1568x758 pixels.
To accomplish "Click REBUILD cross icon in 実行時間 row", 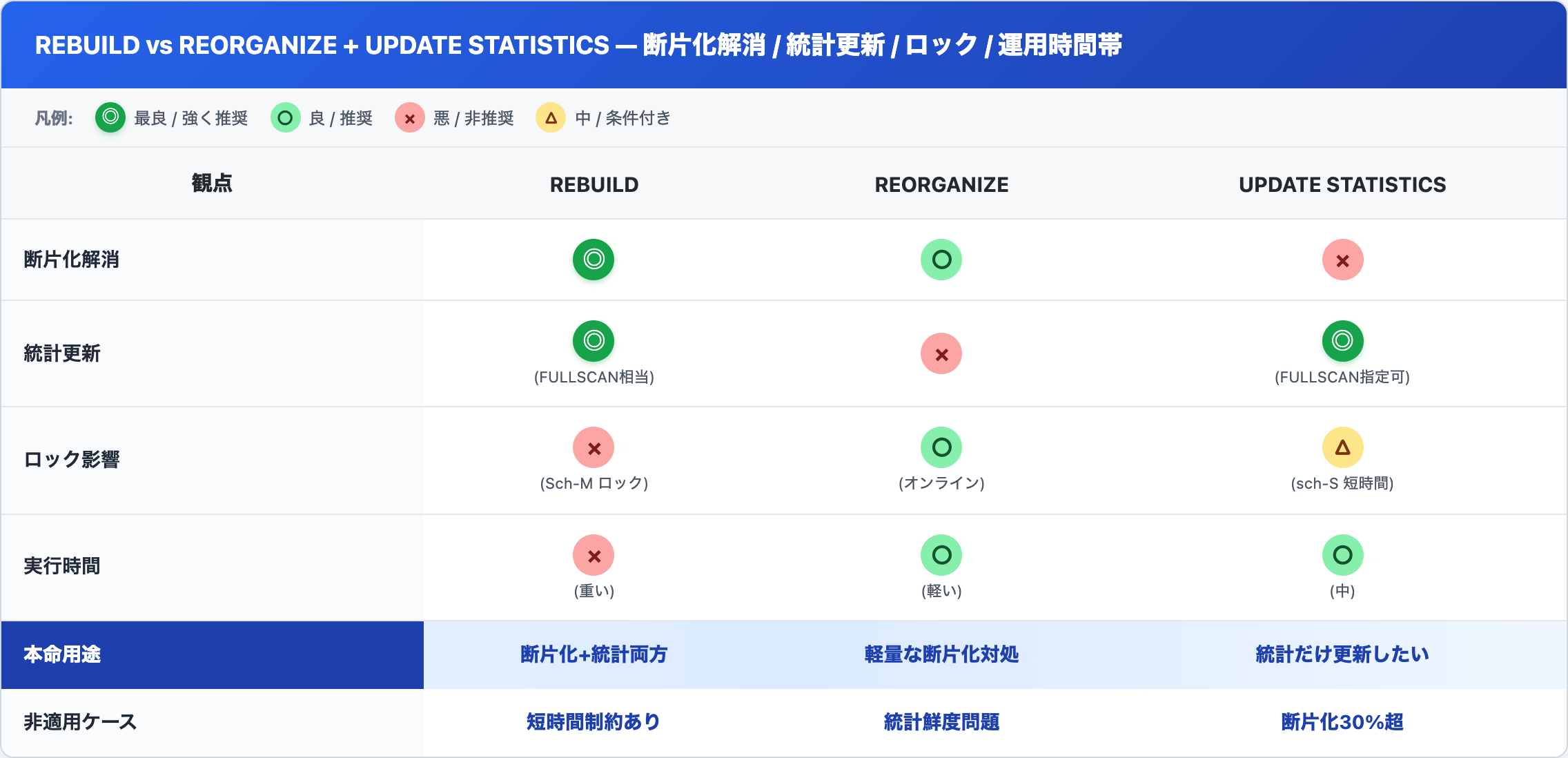I will pyautogui.click(x=594, y=555).
